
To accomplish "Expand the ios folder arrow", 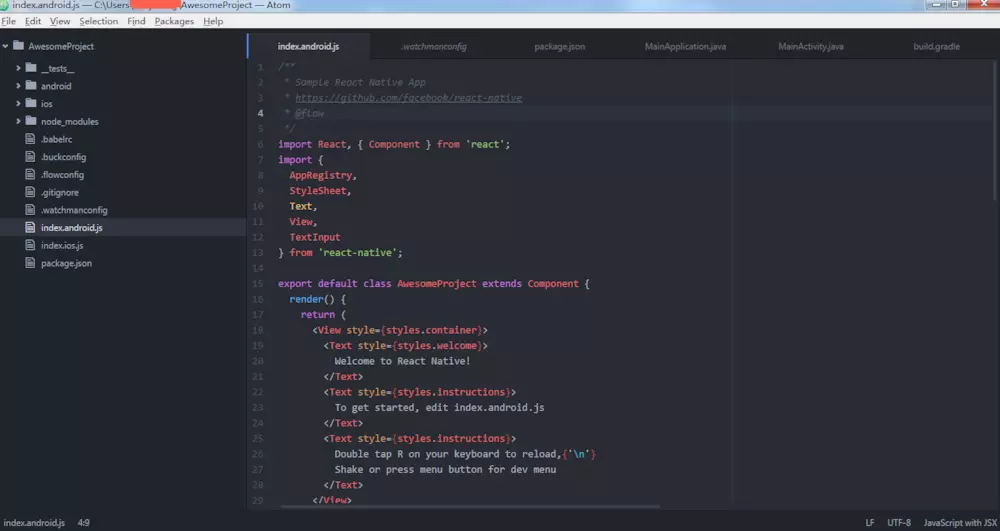I will coord(18,104).
